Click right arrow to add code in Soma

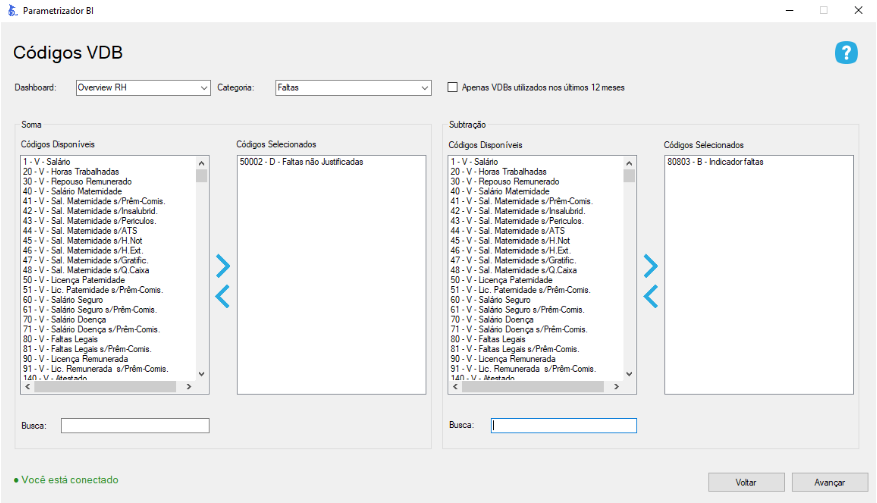coord(222,266)
